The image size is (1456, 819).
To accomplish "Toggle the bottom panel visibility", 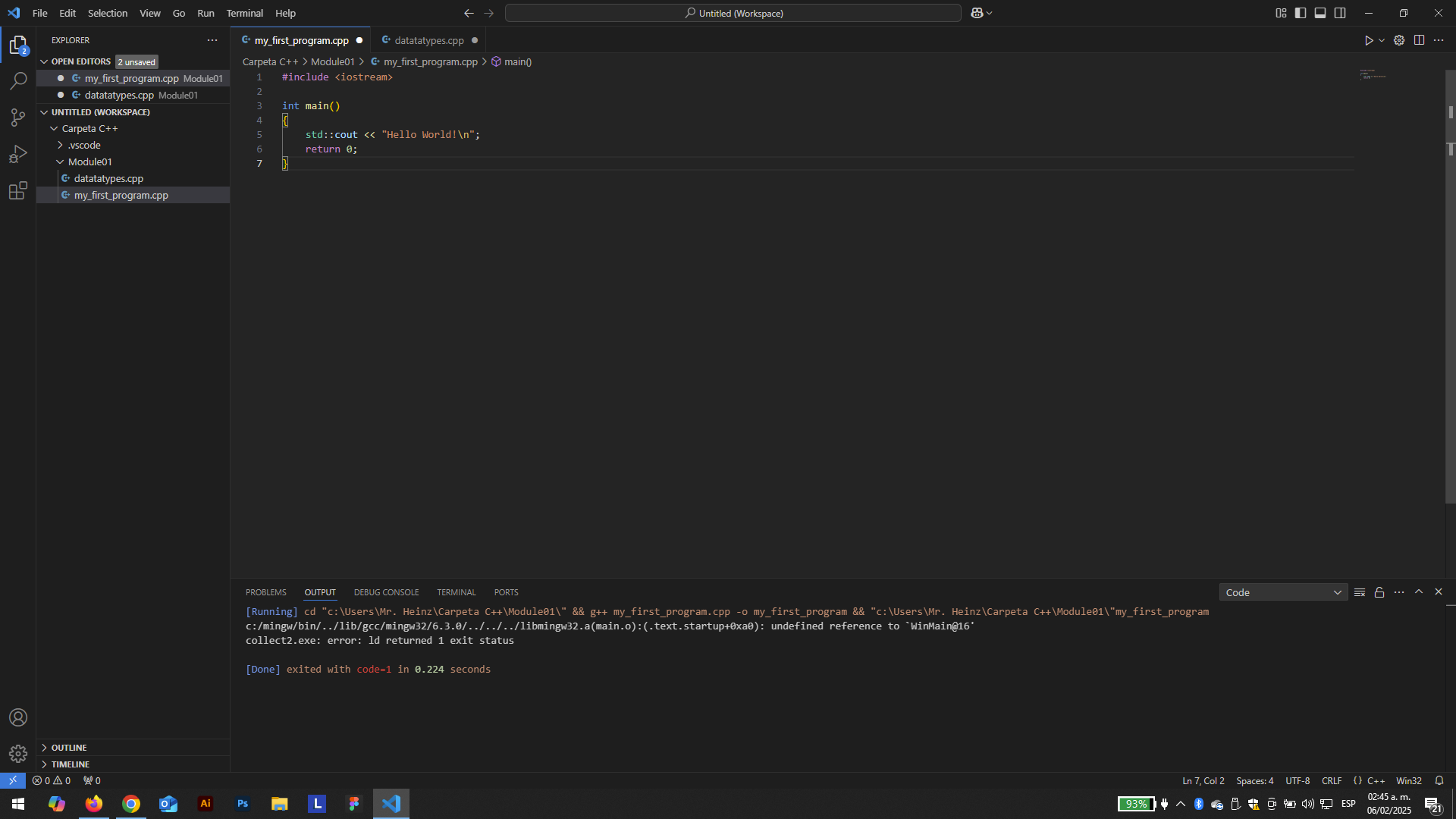I will click(1320, 13).
